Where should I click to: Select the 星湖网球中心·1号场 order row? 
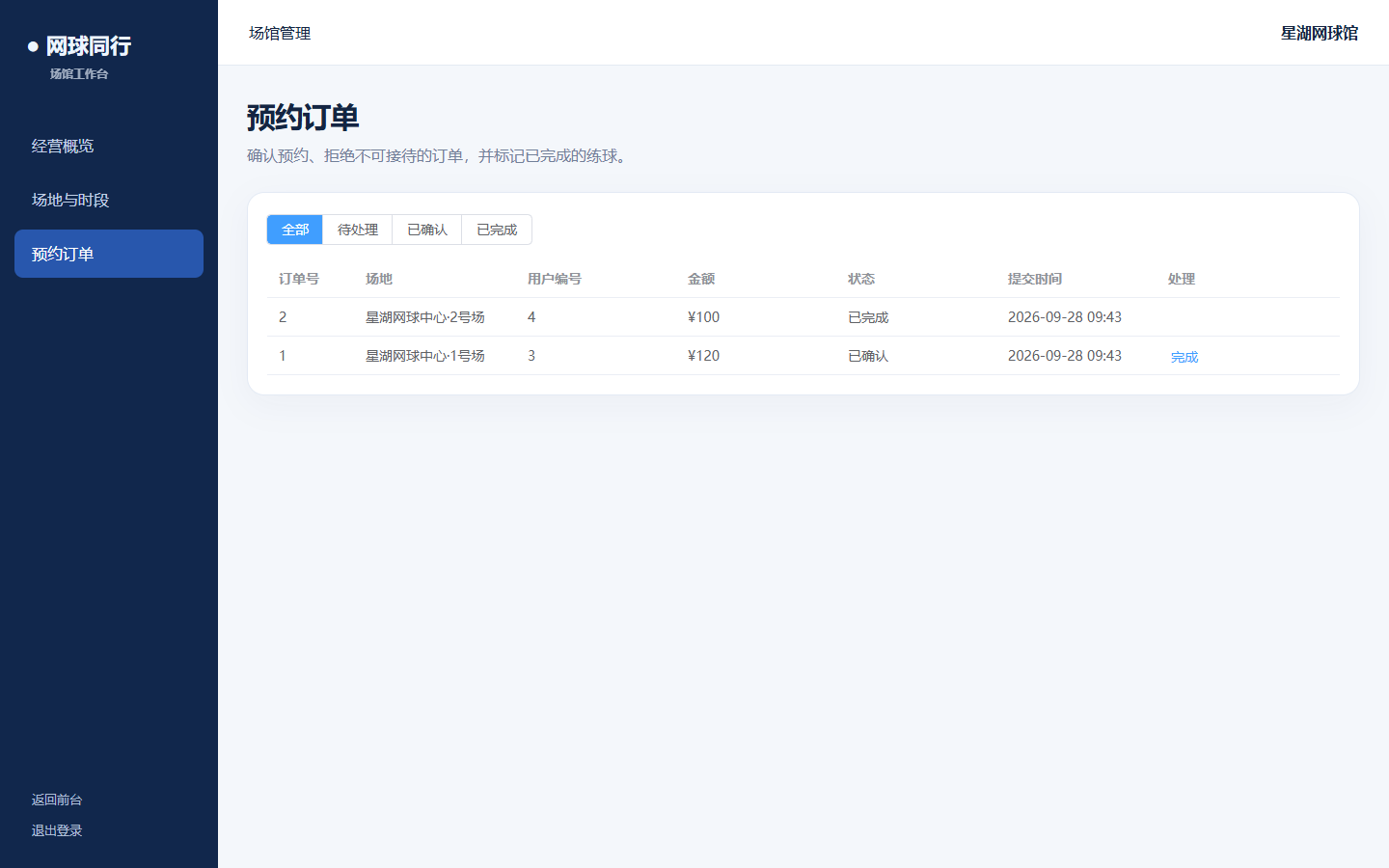803,356
